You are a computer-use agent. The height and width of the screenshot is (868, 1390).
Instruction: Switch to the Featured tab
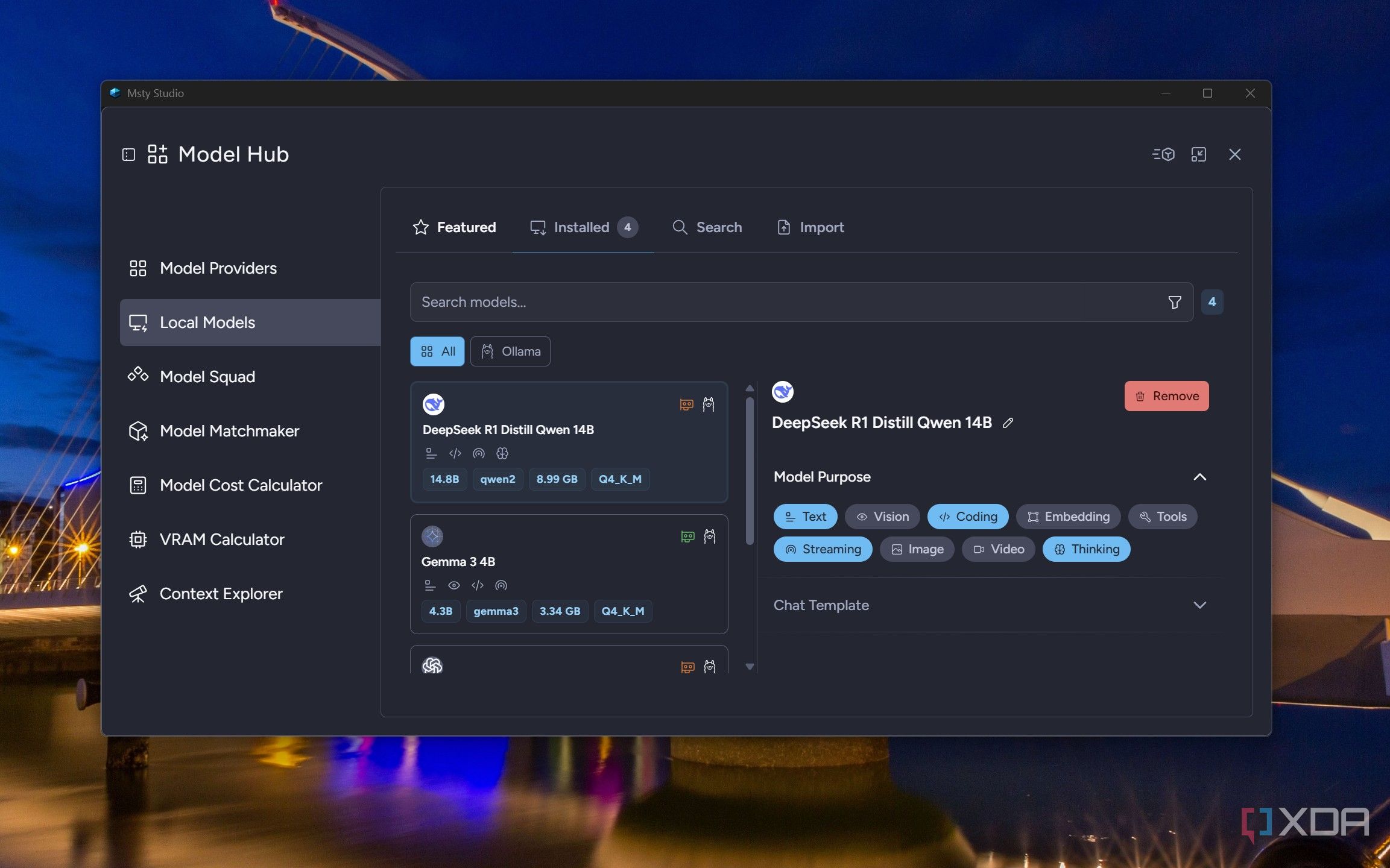pyautogui.click(x=454, y=227)
